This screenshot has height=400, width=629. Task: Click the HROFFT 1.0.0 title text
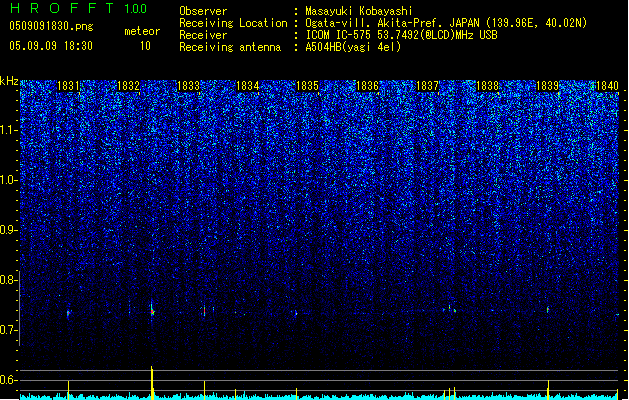pos(78,8)
